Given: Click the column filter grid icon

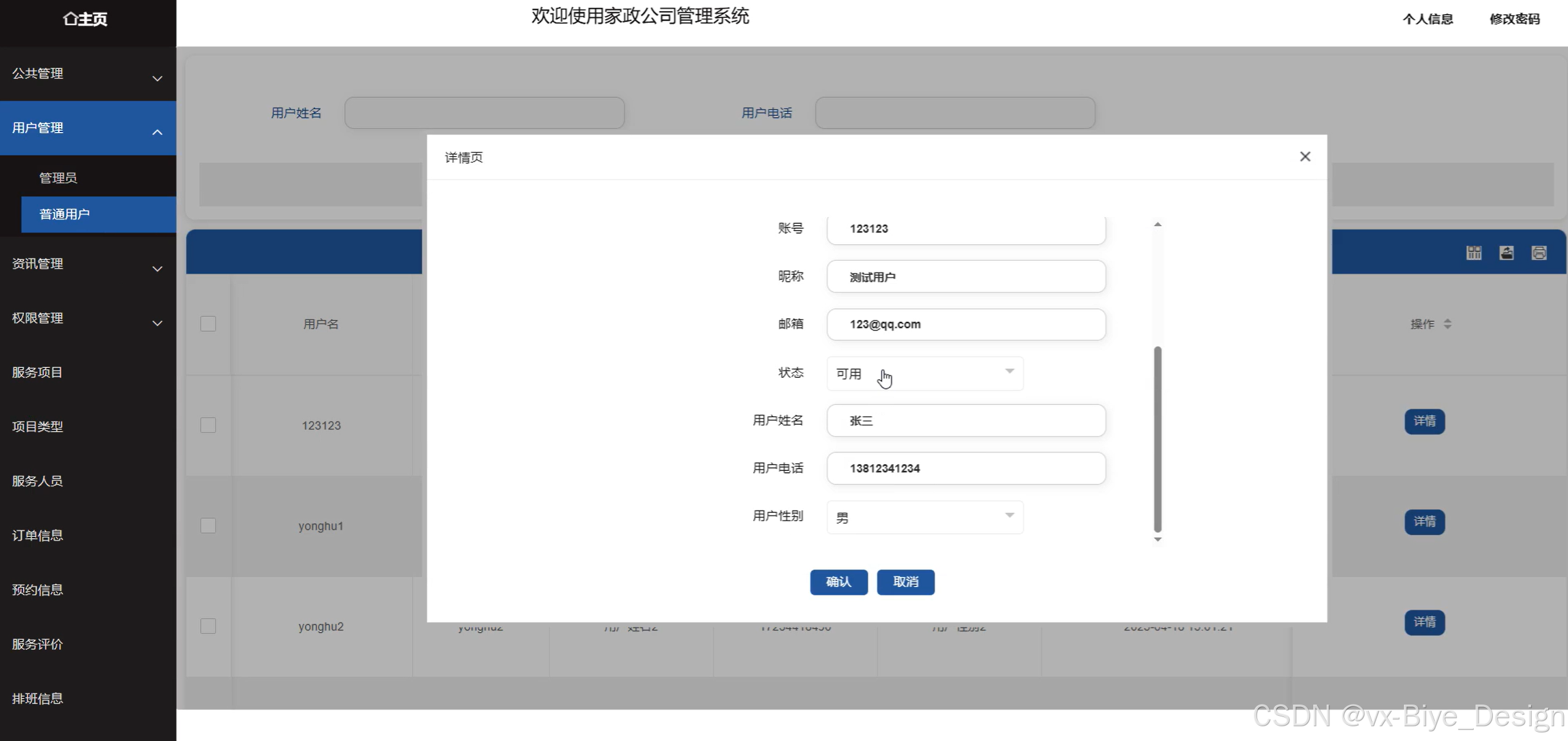Looking at the screenshot, I should click(x=1474, y=253).
